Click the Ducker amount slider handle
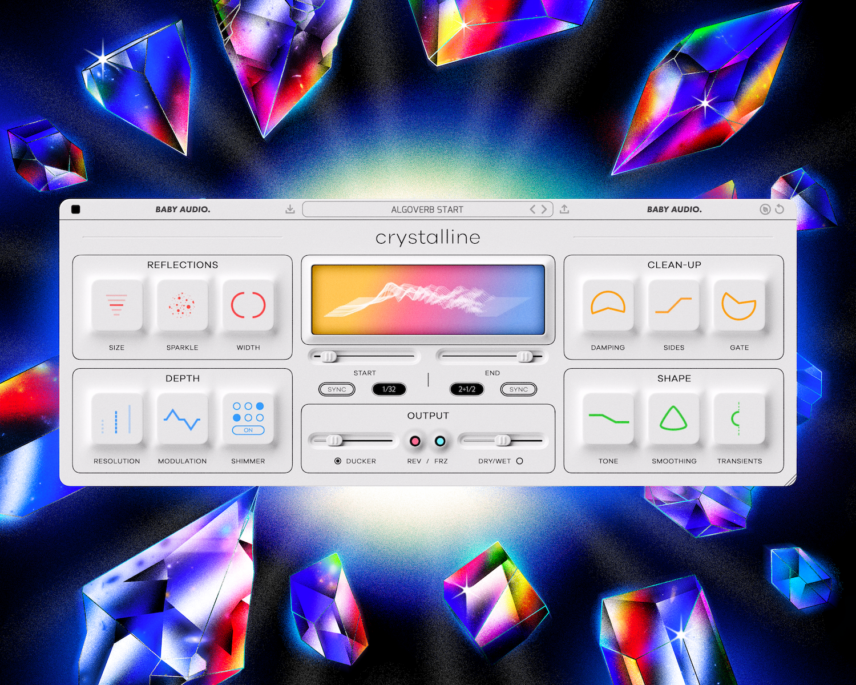856x685 pixels. coord(334,440)
